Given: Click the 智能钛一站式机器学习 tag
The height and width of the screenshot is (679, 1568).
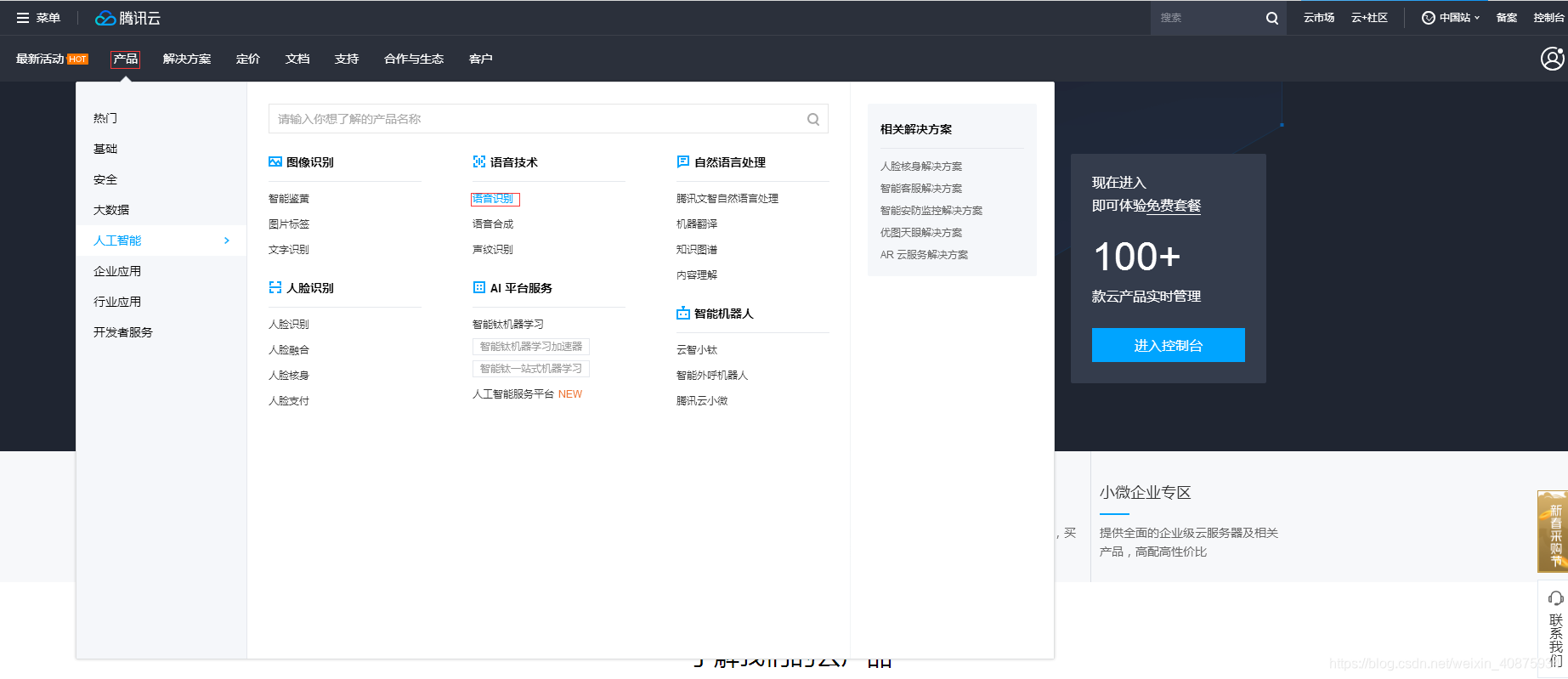Looking at the screenshot, I should tap(531, 368).
